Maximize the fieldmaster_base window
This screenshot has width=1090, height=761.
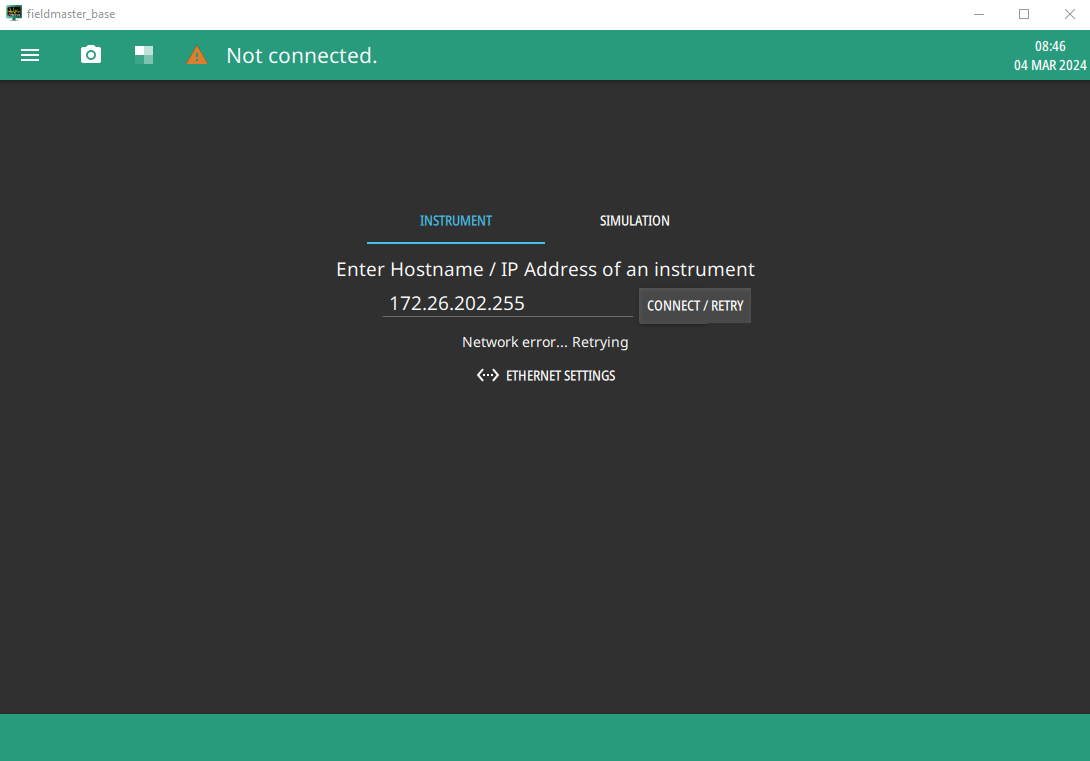tap(1024, 14)
